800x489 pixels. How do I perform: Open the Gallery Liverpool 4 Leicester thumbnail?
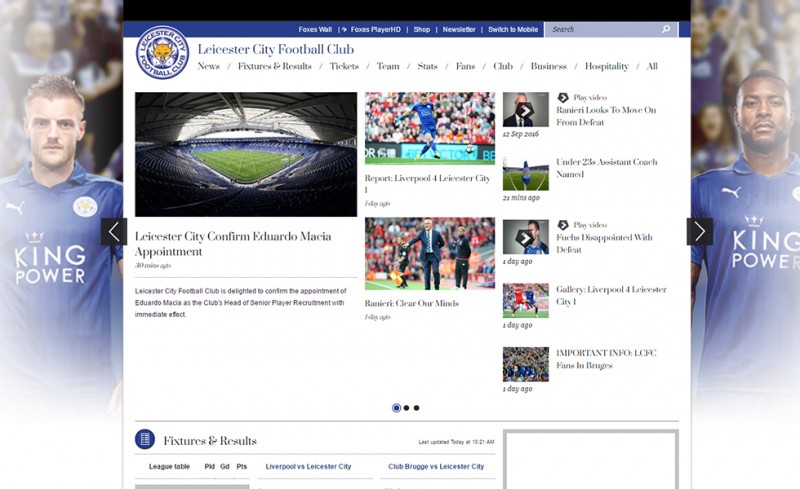(x=526, y=301)
